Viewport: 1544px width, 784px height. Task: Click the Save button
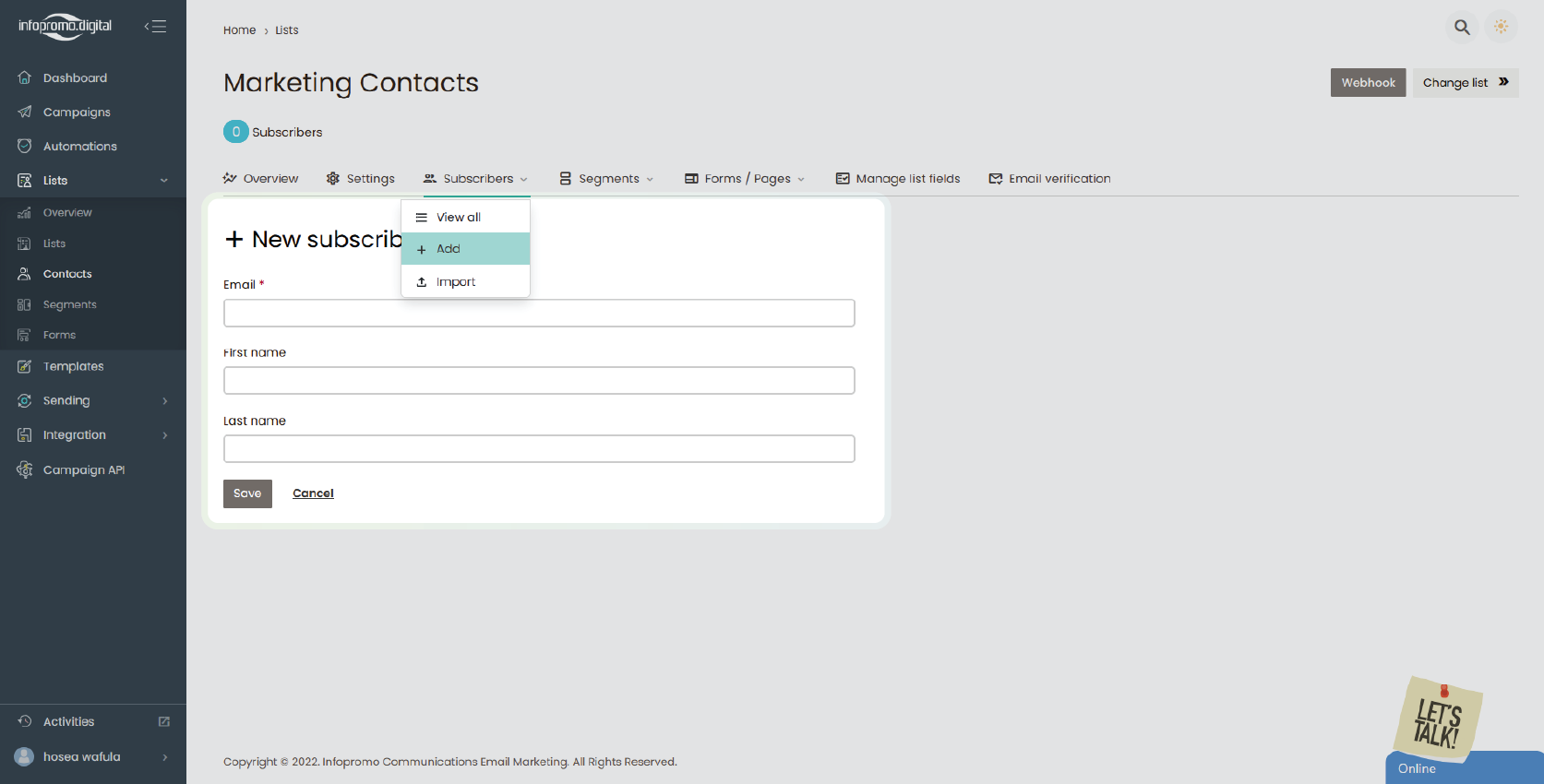(x=247, y=493)
